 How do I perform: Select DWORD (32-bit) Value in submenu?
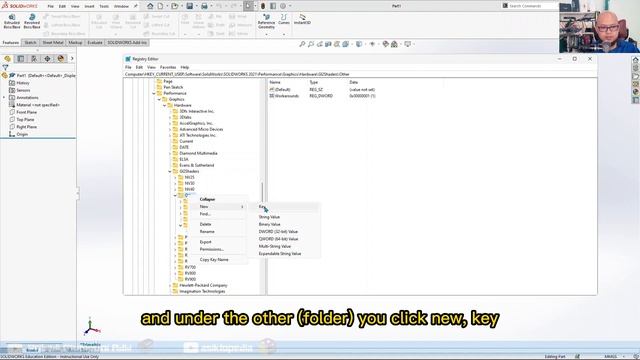click(x=278, y=232)
